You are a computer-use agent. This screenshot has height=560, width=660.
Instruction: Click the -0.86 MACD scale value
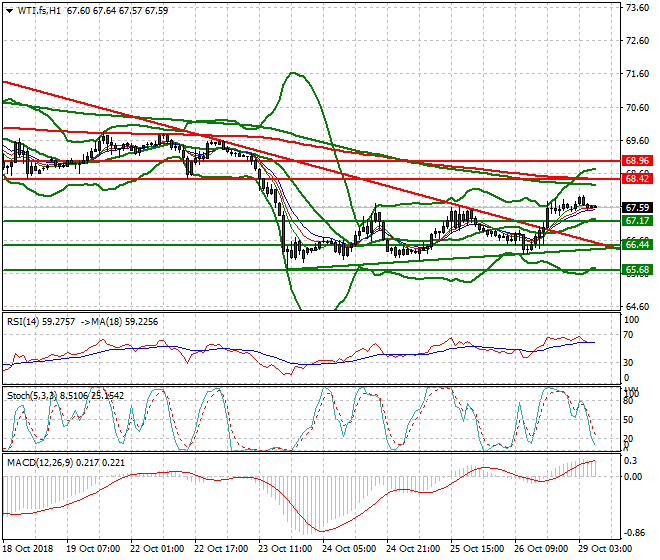tap(634, 533)
